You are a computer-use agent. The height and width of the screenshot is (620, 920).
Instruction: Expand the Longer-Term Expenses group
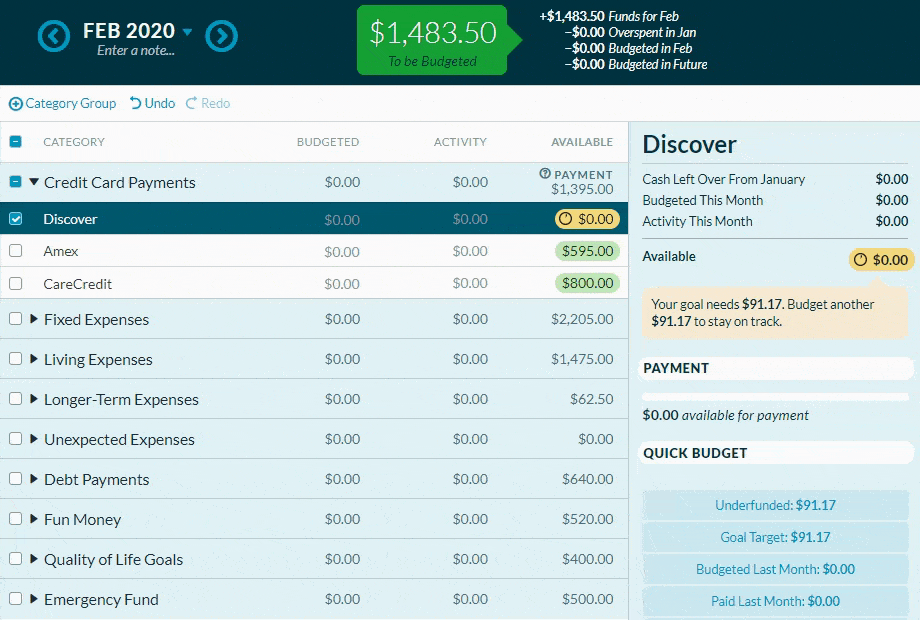34,398
